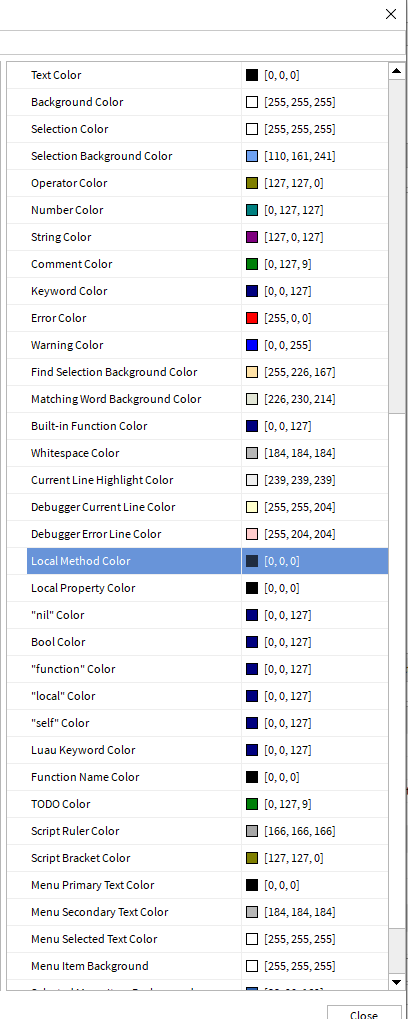Screen dimensions: 408x1019
Task: Open Find Selection Background Color swatch
Action: (252, 372)
